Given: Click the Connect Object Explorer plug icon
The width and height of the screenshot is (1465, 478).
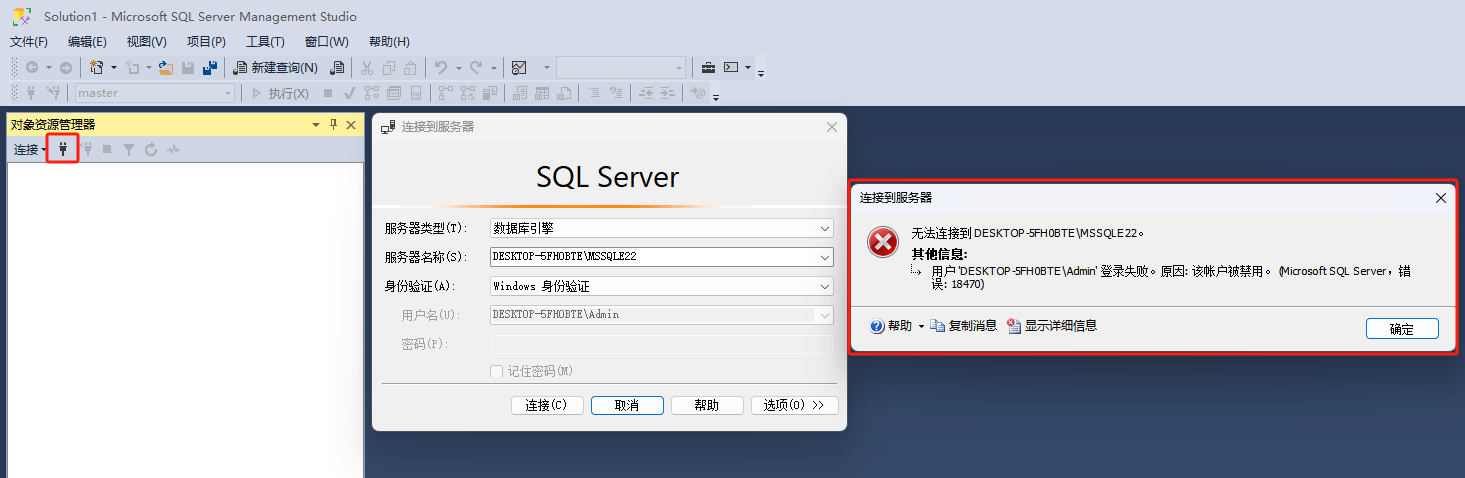Looking at the screenshot, I should 63,149.
